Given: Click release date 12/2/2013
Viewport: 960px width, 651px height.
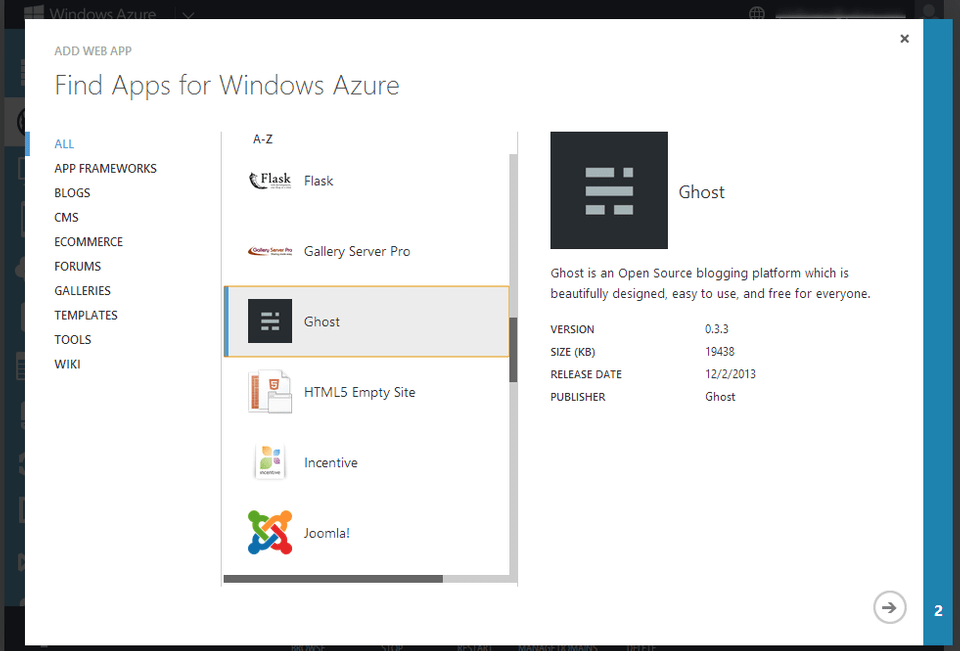Looking at the screenshot, I should (730, 374).
